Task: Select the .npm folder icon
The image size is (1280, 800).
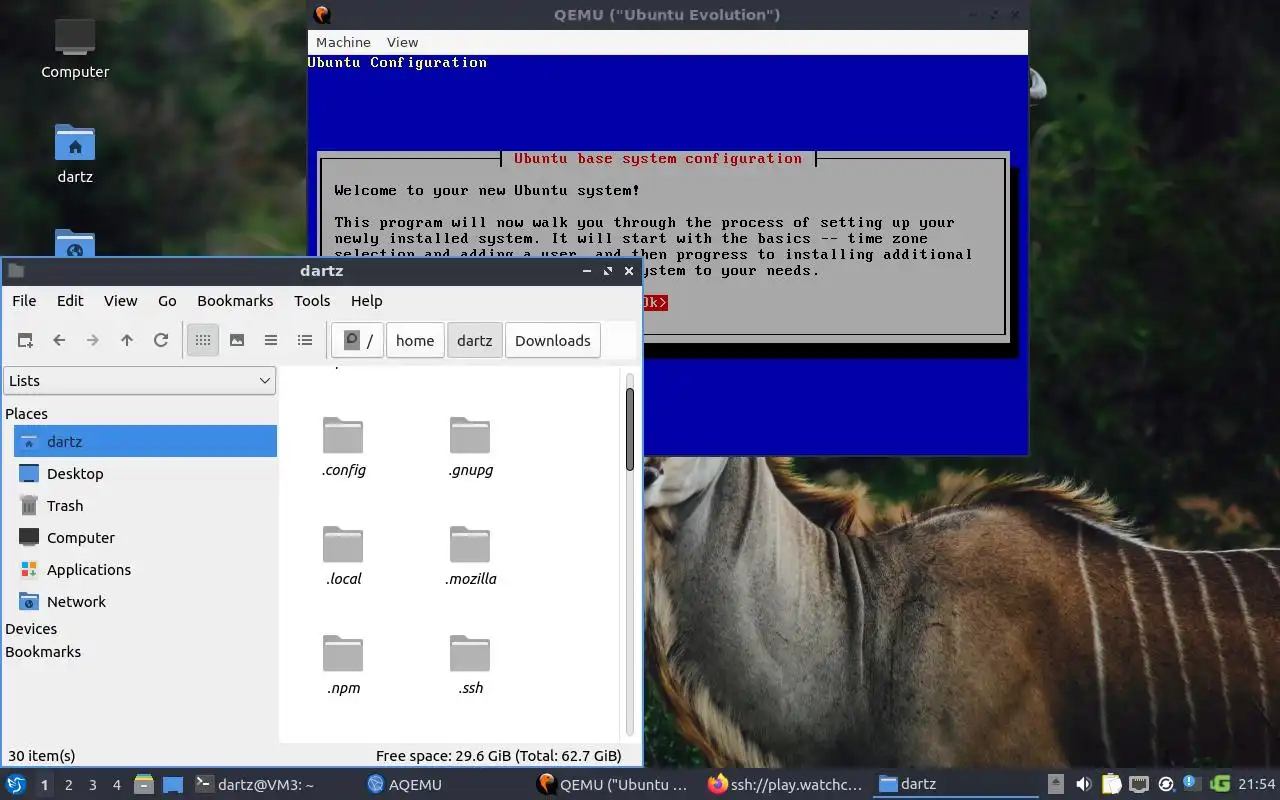Action: point(343,654)
